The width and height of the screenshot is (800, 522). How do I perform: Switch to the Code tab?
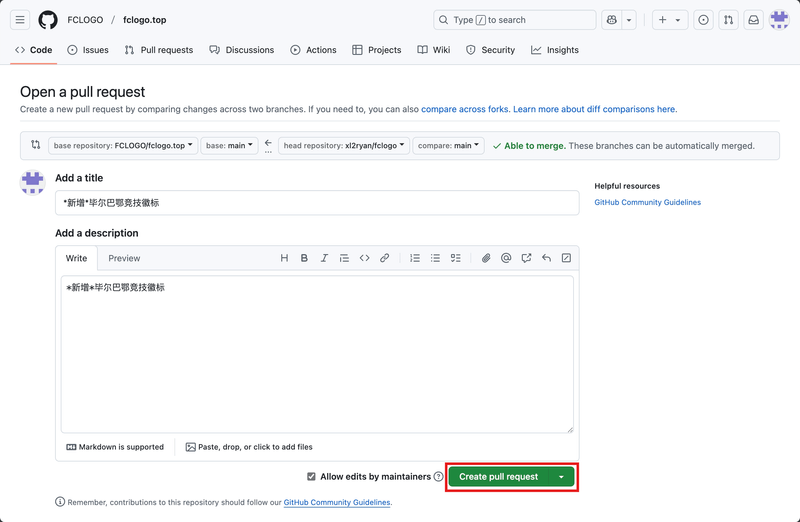click(34, 50)
